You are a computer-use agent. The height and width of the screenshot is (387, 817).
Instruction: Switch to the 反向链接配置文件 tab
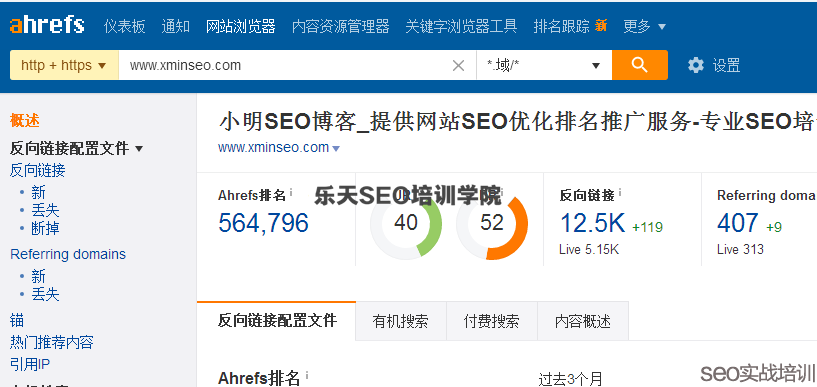[277, 320]
